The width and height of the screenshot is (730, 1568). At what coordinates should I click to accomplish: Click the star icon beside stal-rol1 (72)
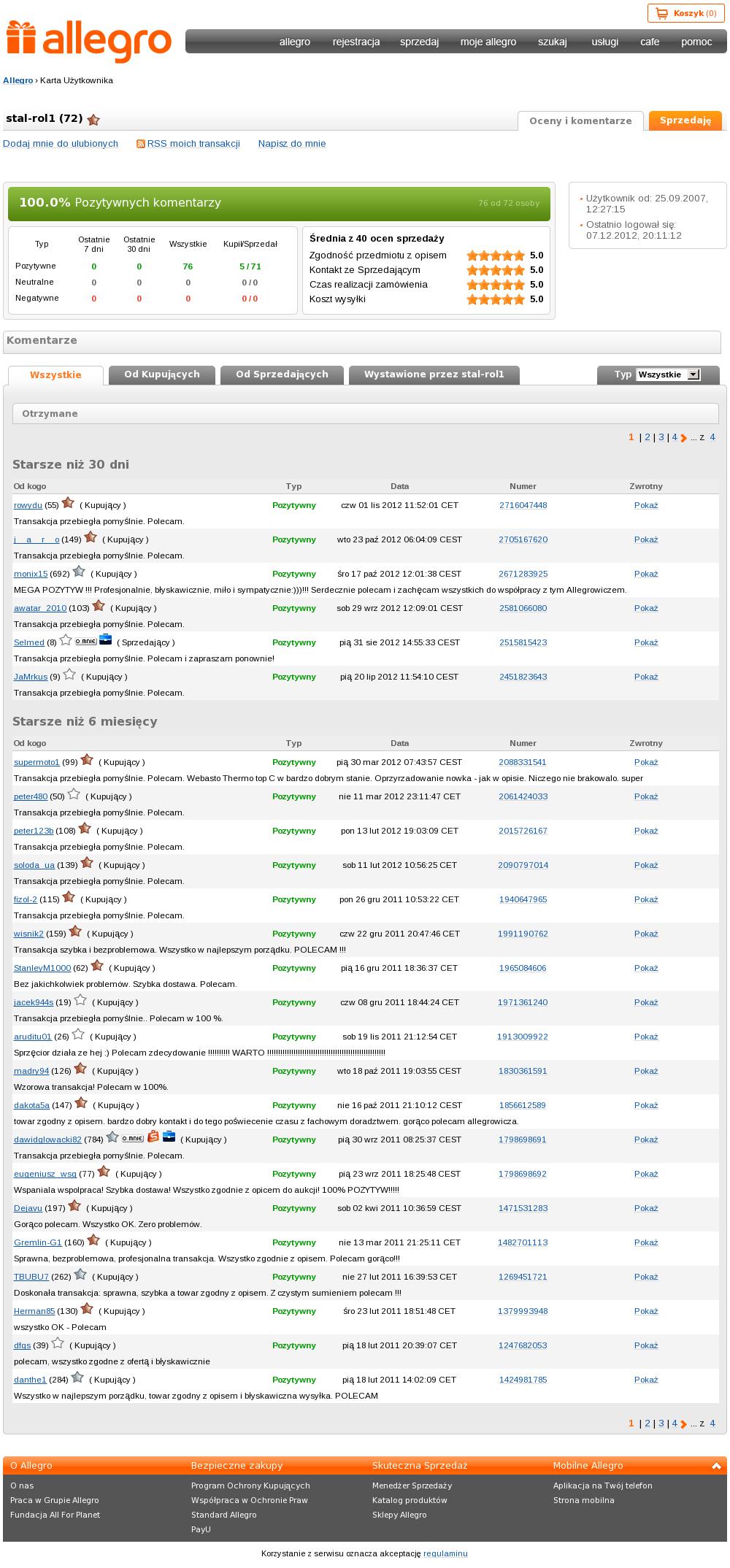pyautogui.click(x=93, y=120)
